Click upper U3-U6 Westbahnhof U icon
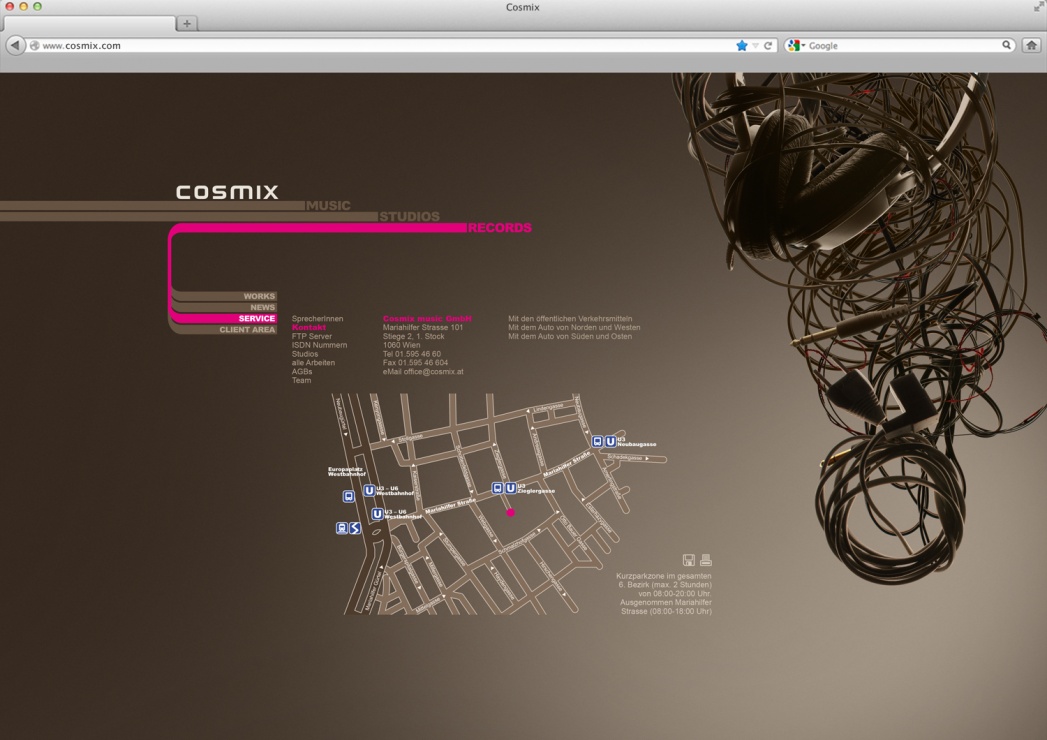The width and height of the screenshot is (1047, 740). tap(369, 491)
